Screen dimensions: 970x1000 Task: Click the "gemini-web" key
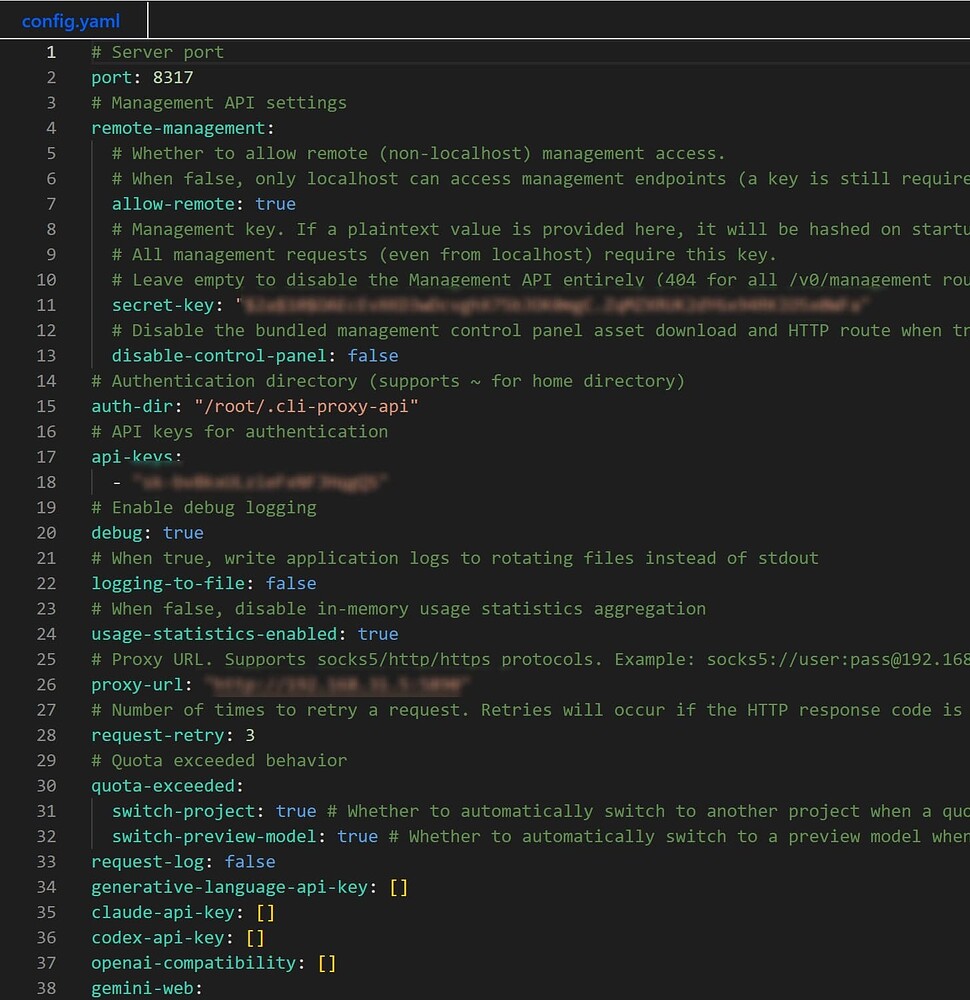(142, 989)
